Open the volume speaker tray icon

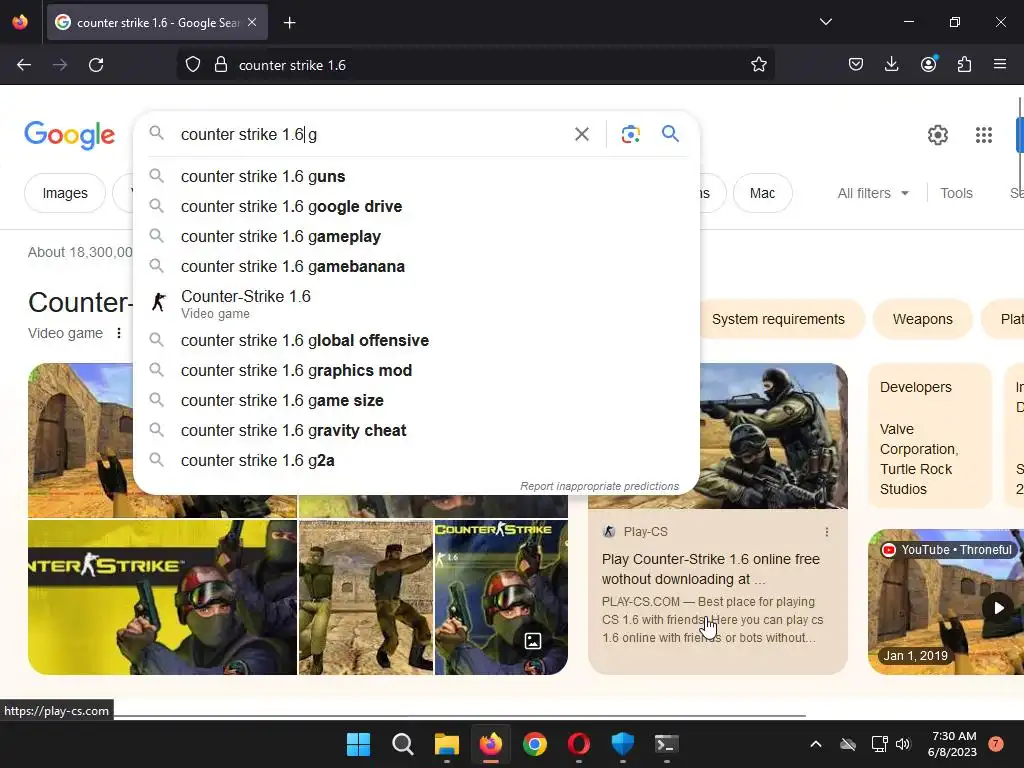click(x=903, y=744)
